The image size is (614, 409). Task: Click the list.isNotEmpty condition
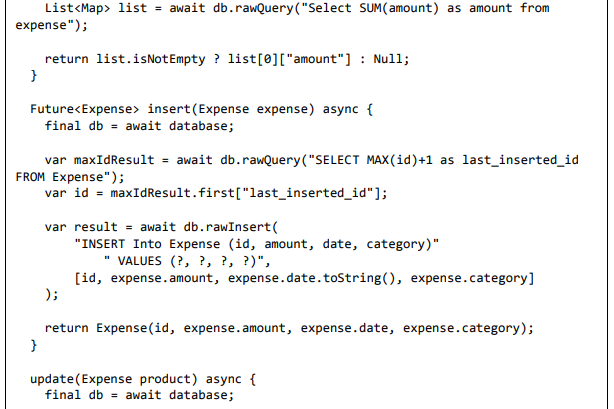156,59
